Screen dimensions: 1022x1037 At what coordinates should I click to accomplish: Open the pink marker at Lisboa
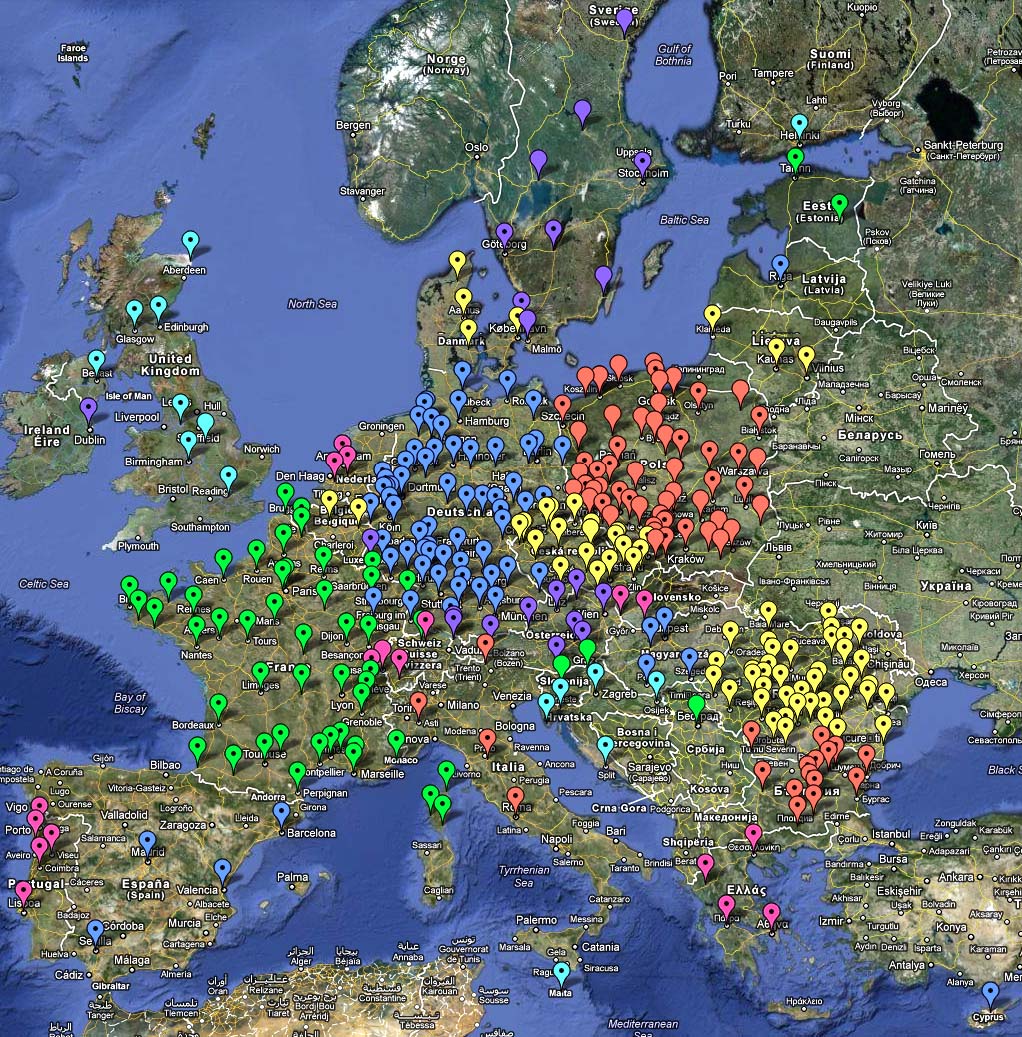click(23, 890)
